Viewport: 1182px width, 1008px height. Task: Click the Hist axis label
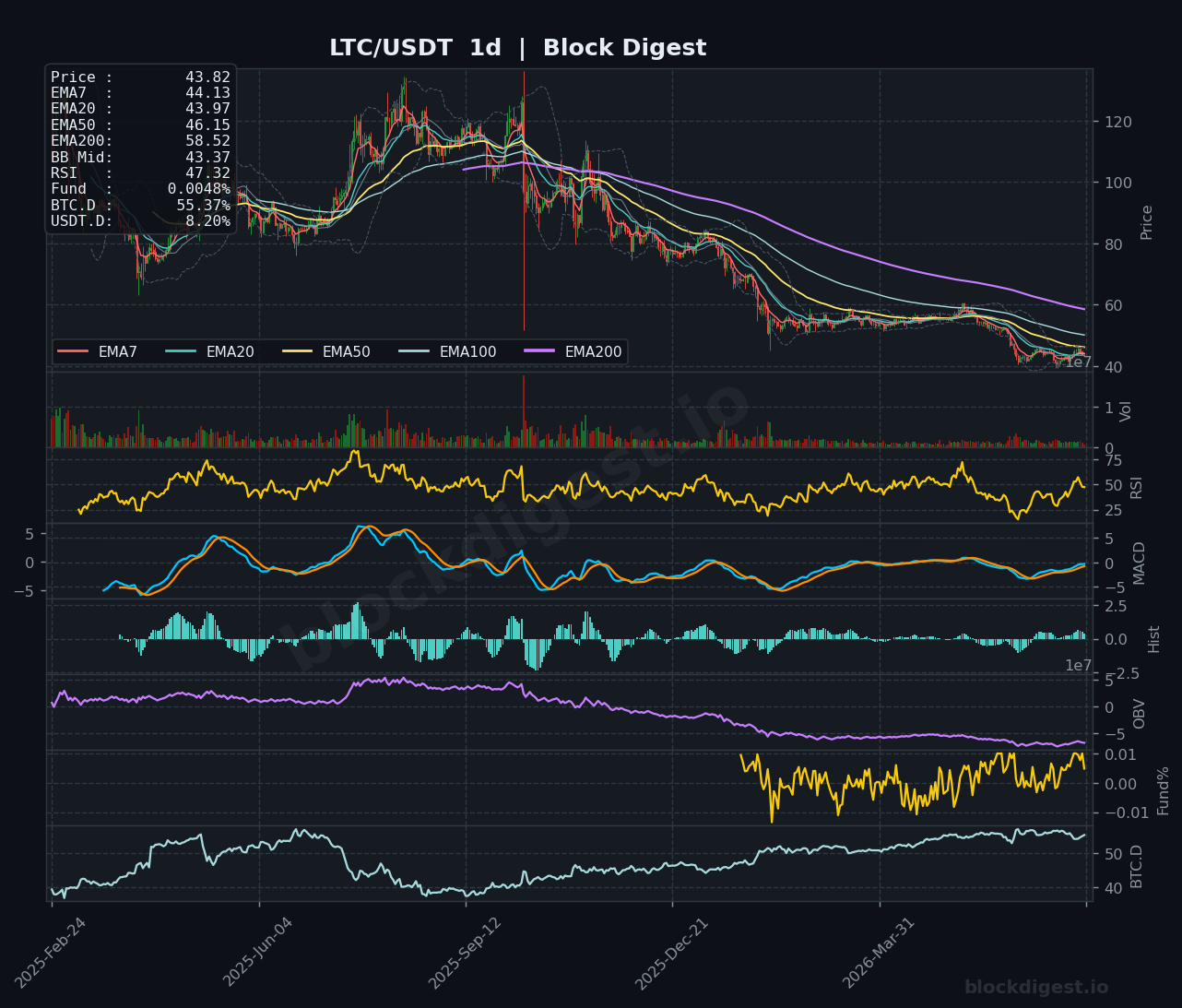1153,639
